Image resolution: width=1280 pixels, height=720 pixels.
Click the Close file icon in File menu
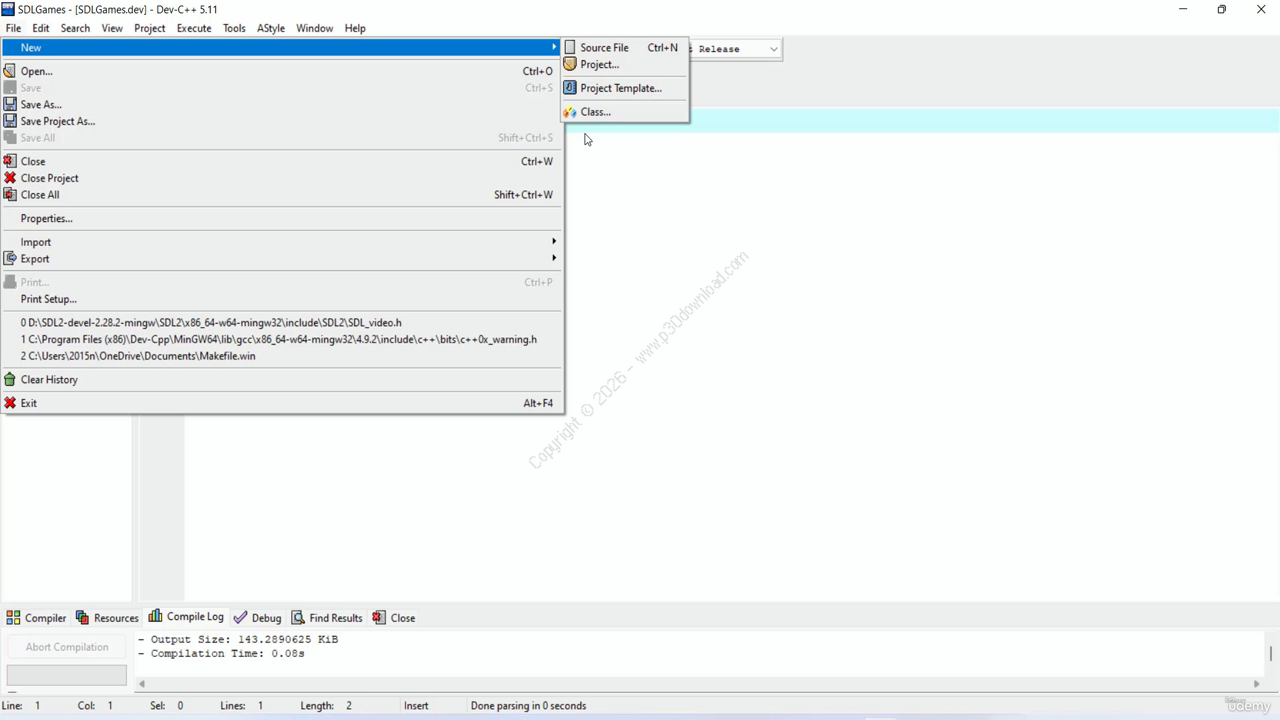pyautogui.click(x=10, y=161)
